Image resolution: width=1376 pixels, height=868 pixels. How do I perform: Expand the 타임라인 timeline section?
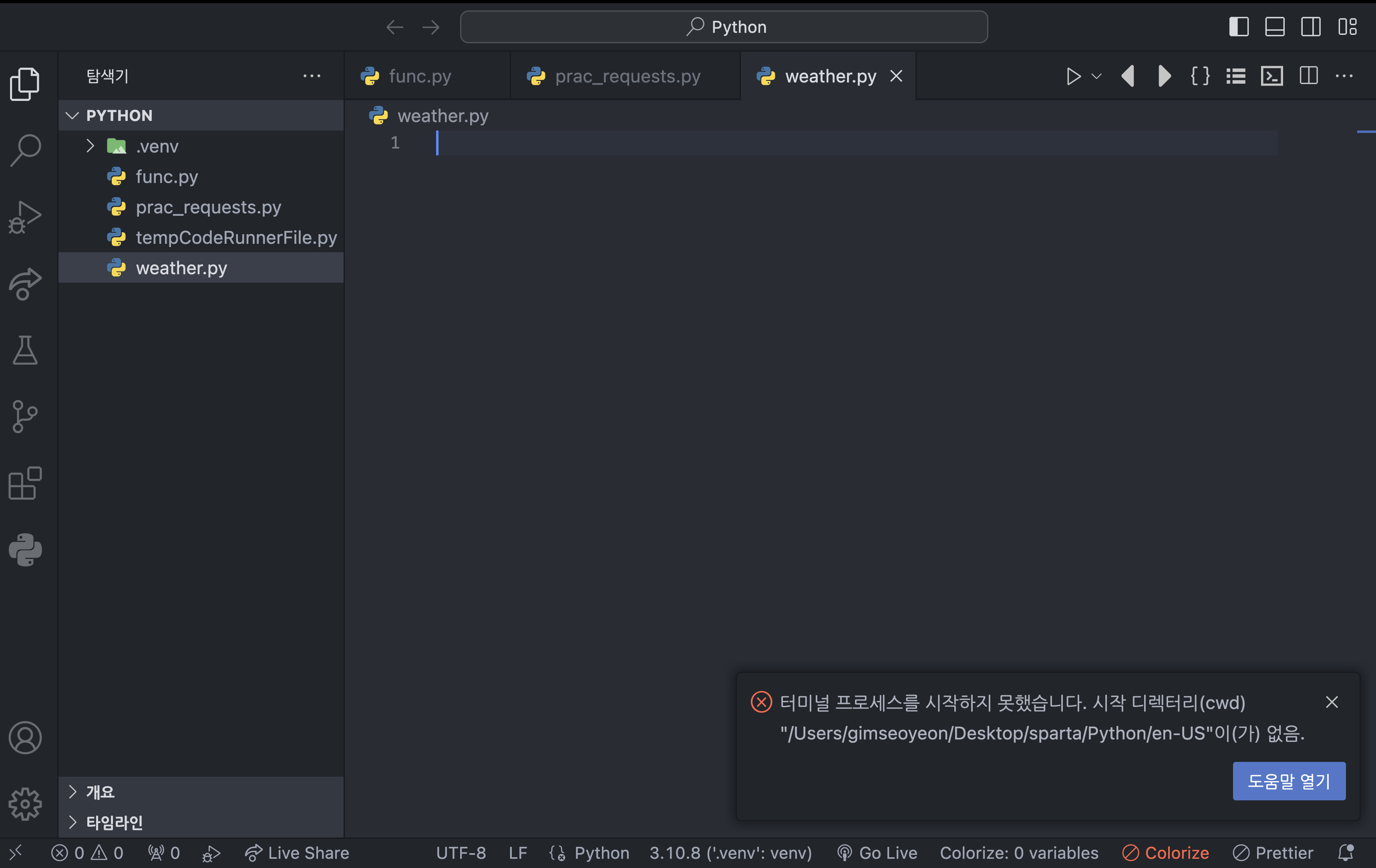201,822
